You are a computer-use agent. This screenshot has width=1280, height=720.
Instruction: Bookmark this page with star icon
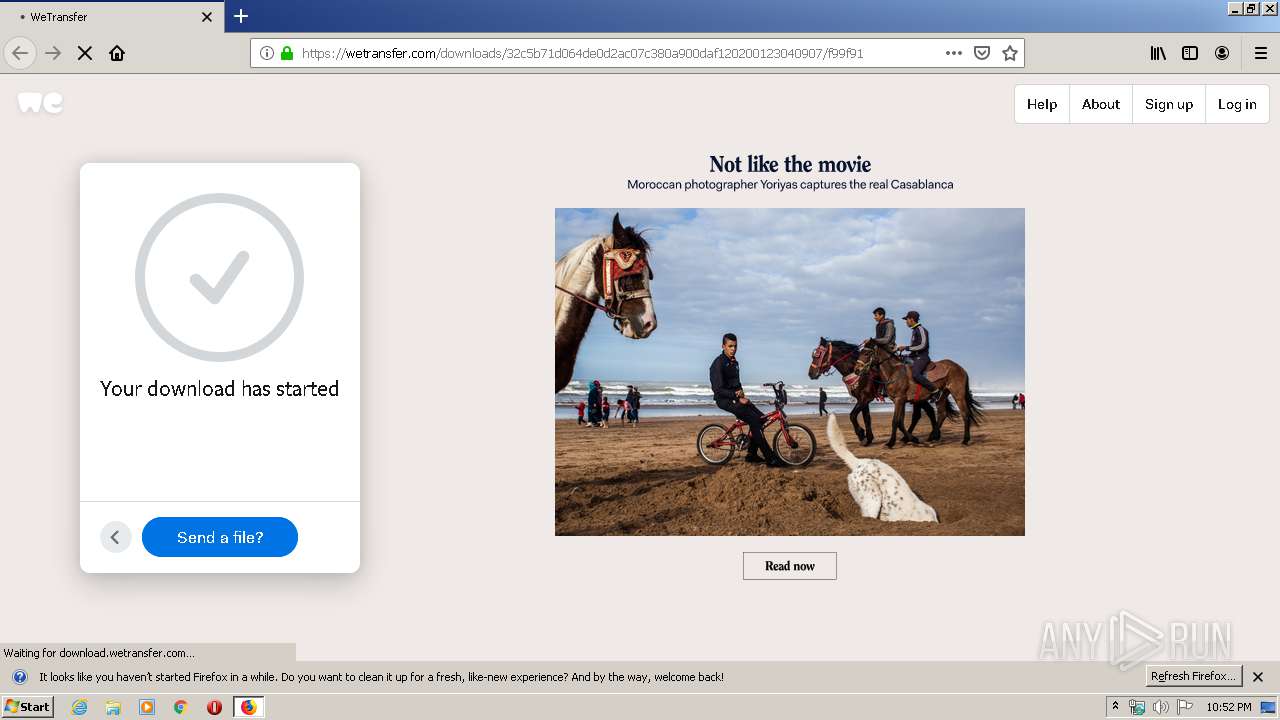(1010, 53)
